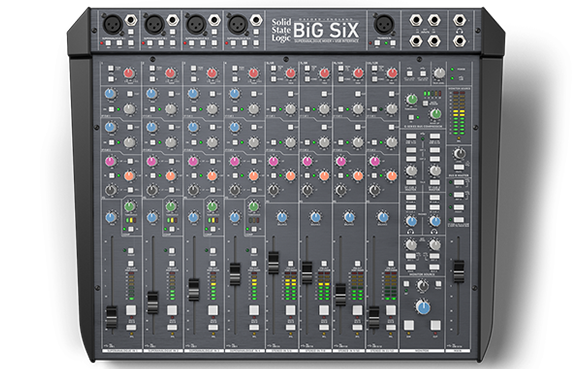Click the channel 4 fader cap

pos(235,274)
